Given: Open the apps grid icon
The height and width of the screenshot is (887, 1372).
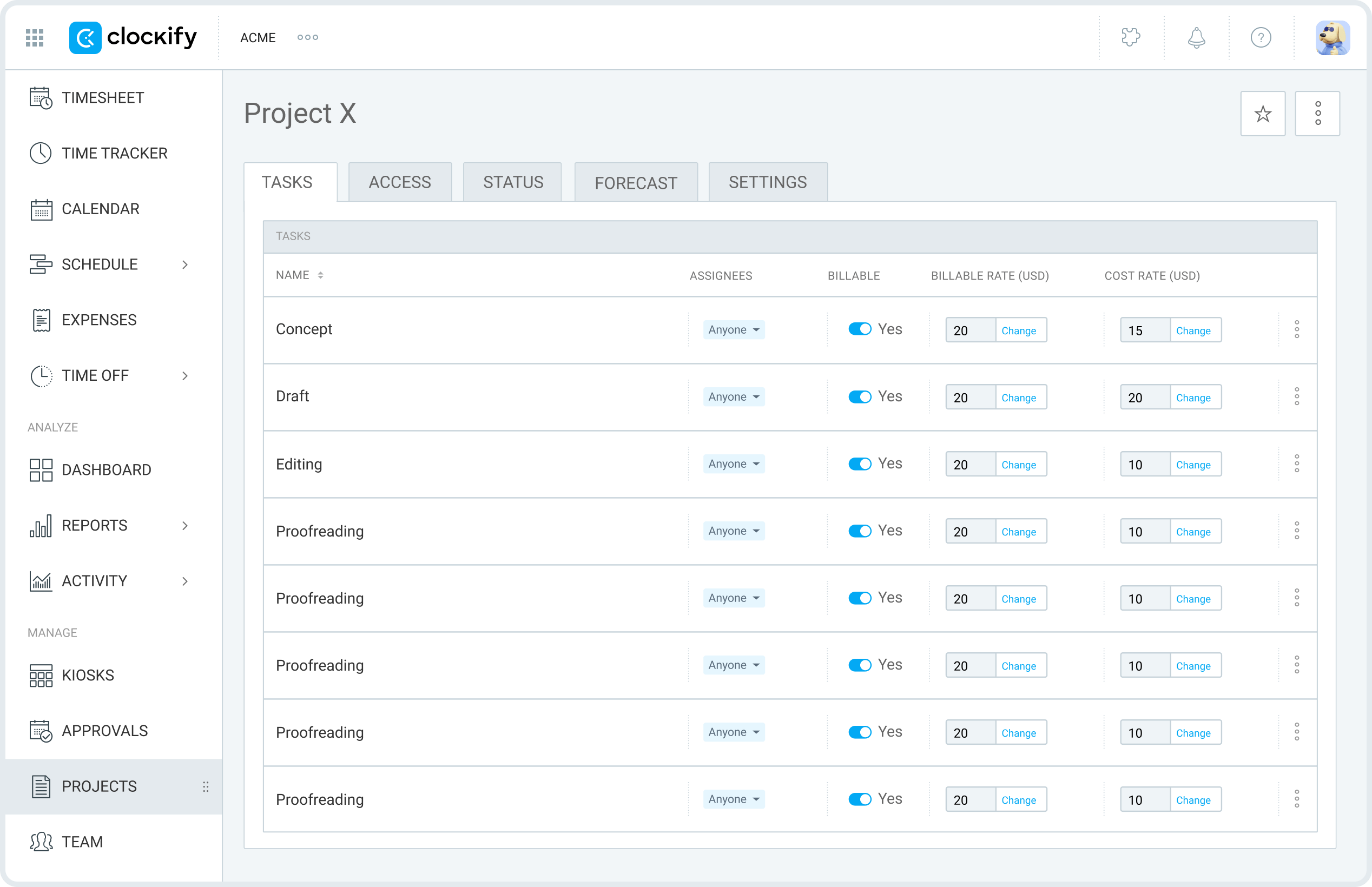Looking at the screenshot, I should click(35, 38).
